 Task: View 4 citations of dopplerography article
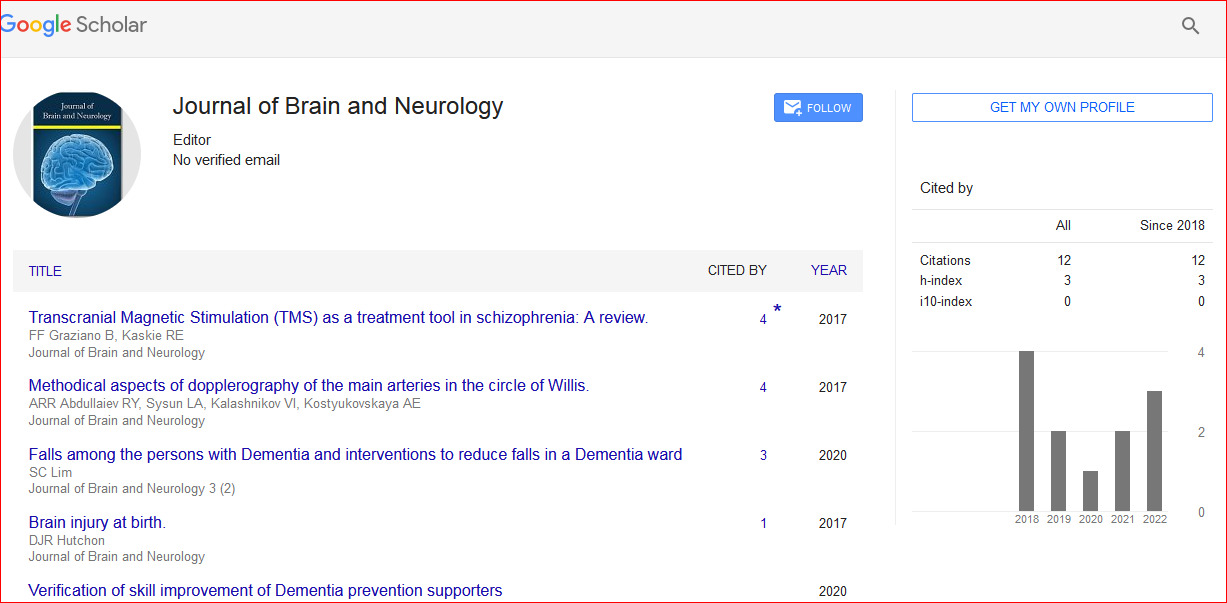click(763, 388)
